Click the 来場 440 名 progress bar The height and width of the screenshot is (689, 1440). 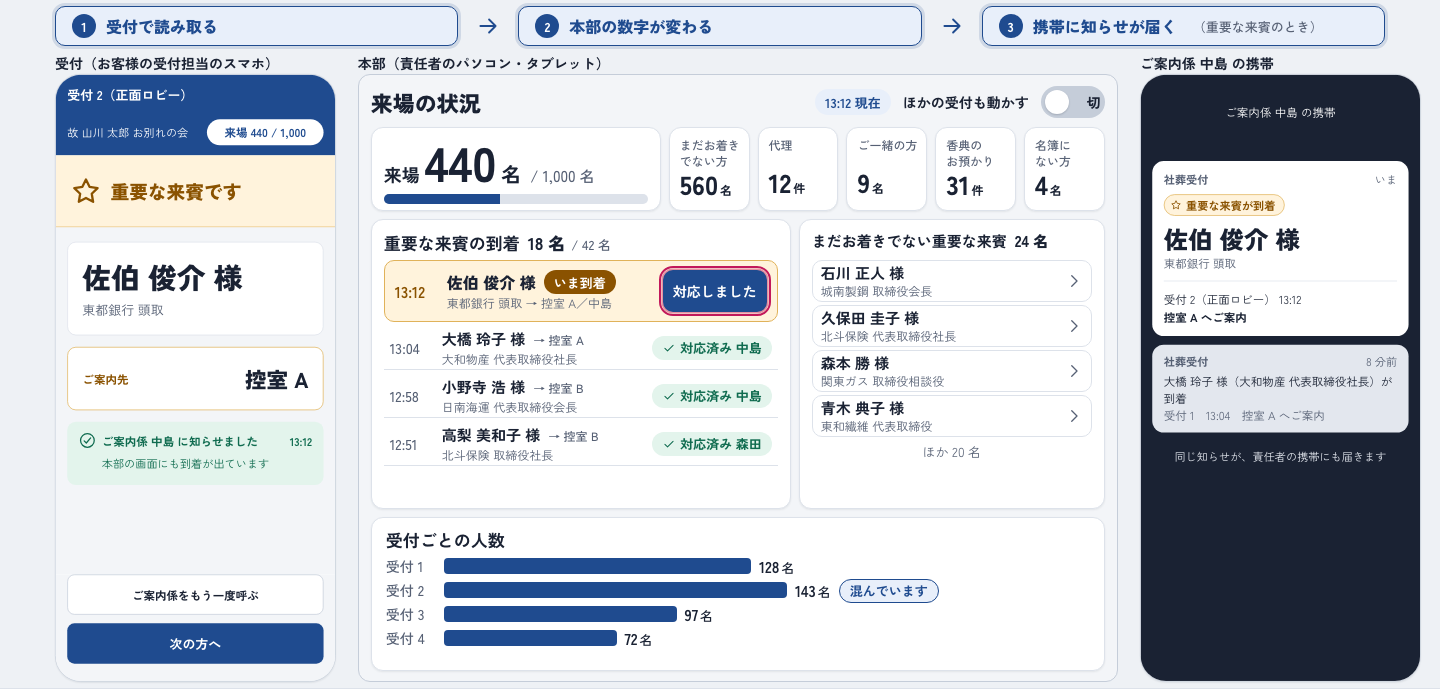click(x=516, y=199)
